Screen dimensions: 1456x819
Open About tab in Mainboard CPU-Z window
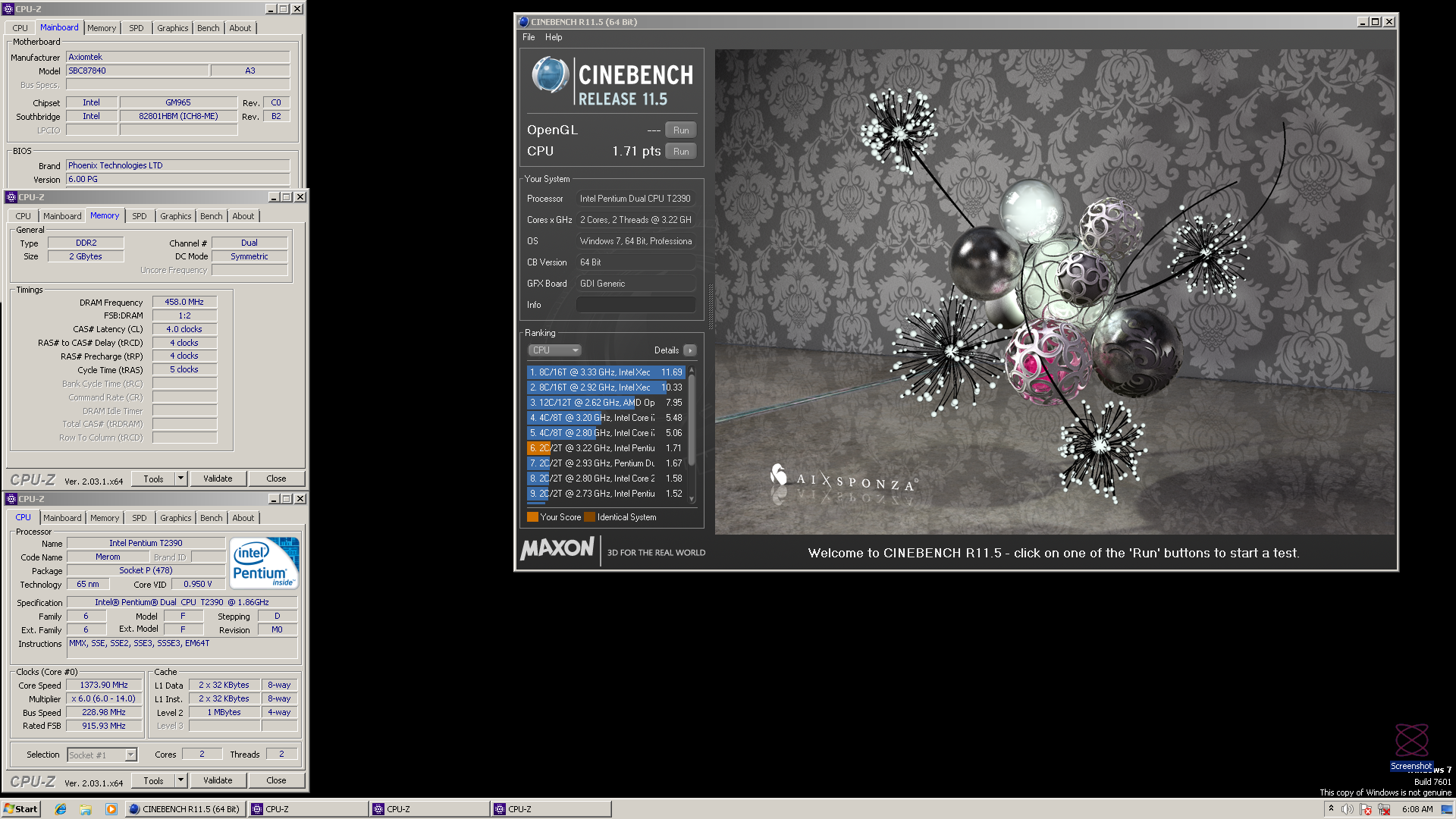tap(240, 28)
